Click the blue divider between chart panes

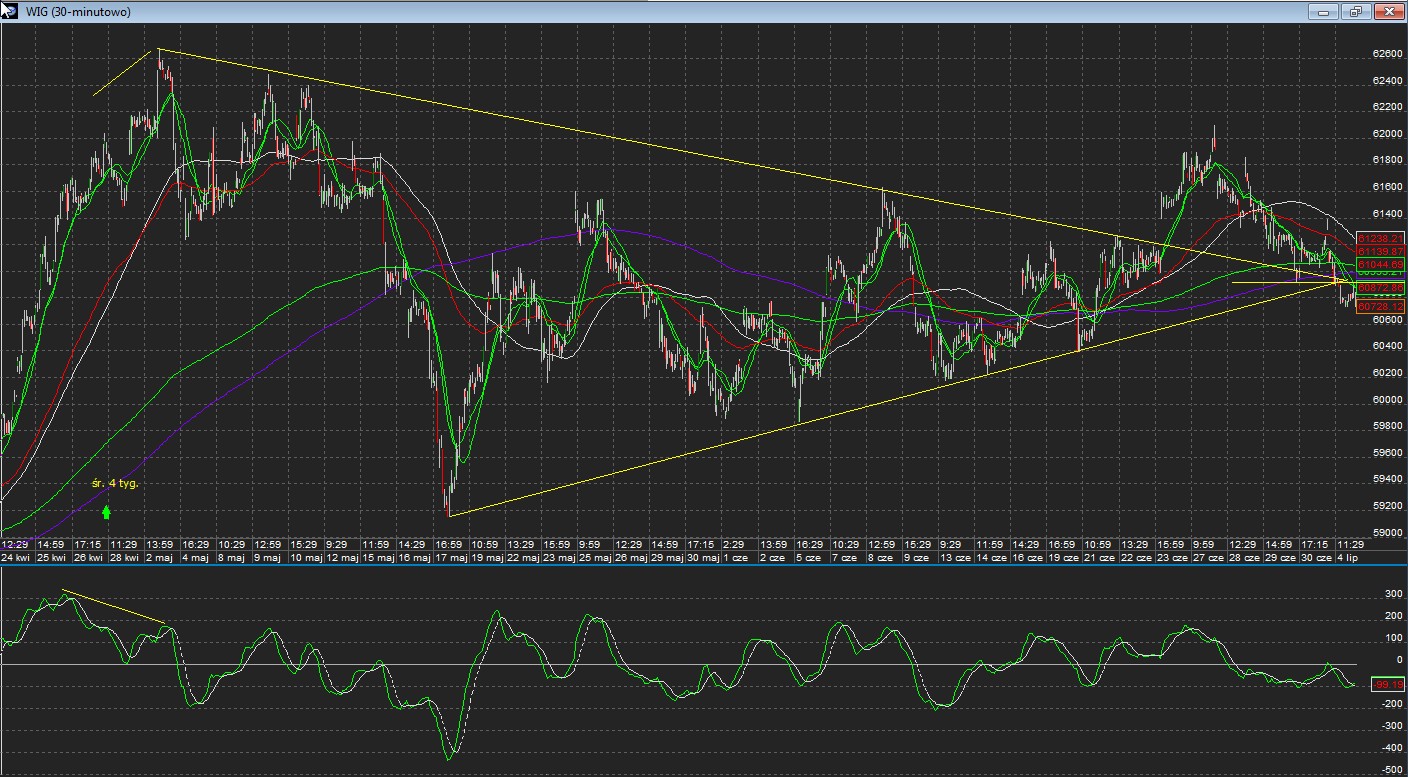[700, 564]
